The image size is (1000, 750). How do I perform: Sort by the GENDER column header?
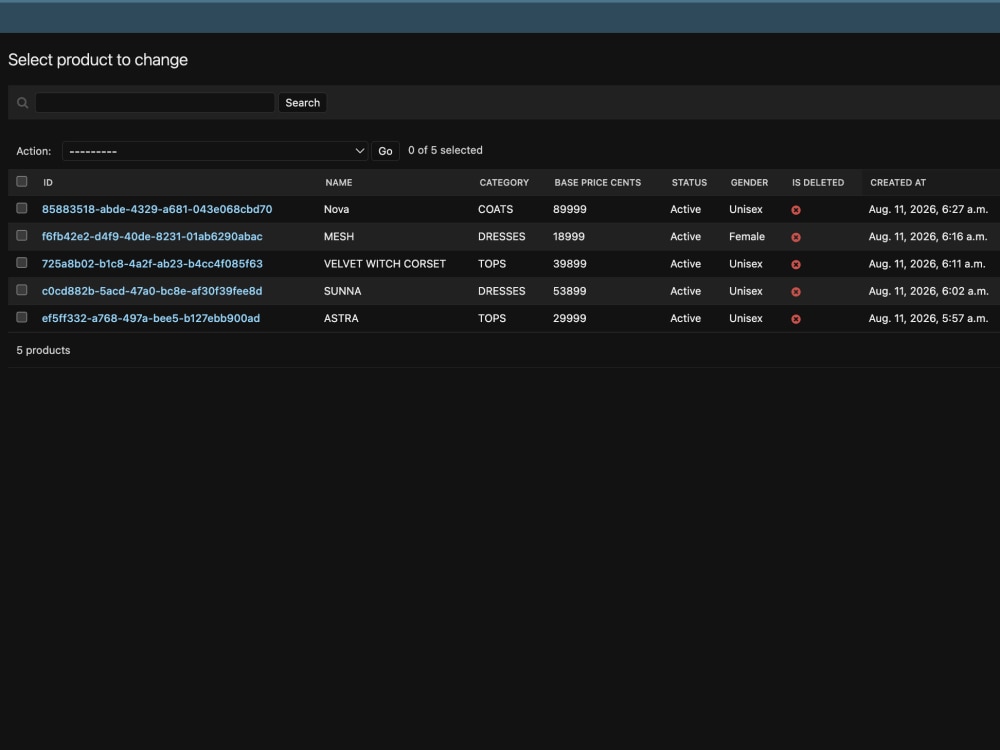pyautogui.click(x=749, y=182)
